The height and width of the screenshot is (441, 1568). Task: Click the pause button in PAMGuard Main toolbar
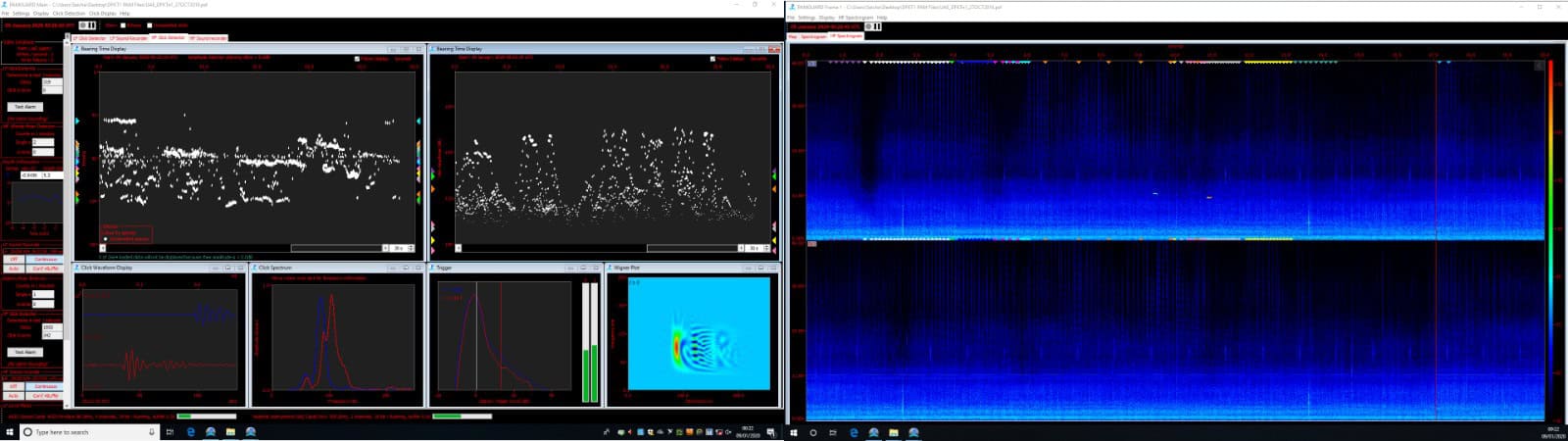click(92, 25)
